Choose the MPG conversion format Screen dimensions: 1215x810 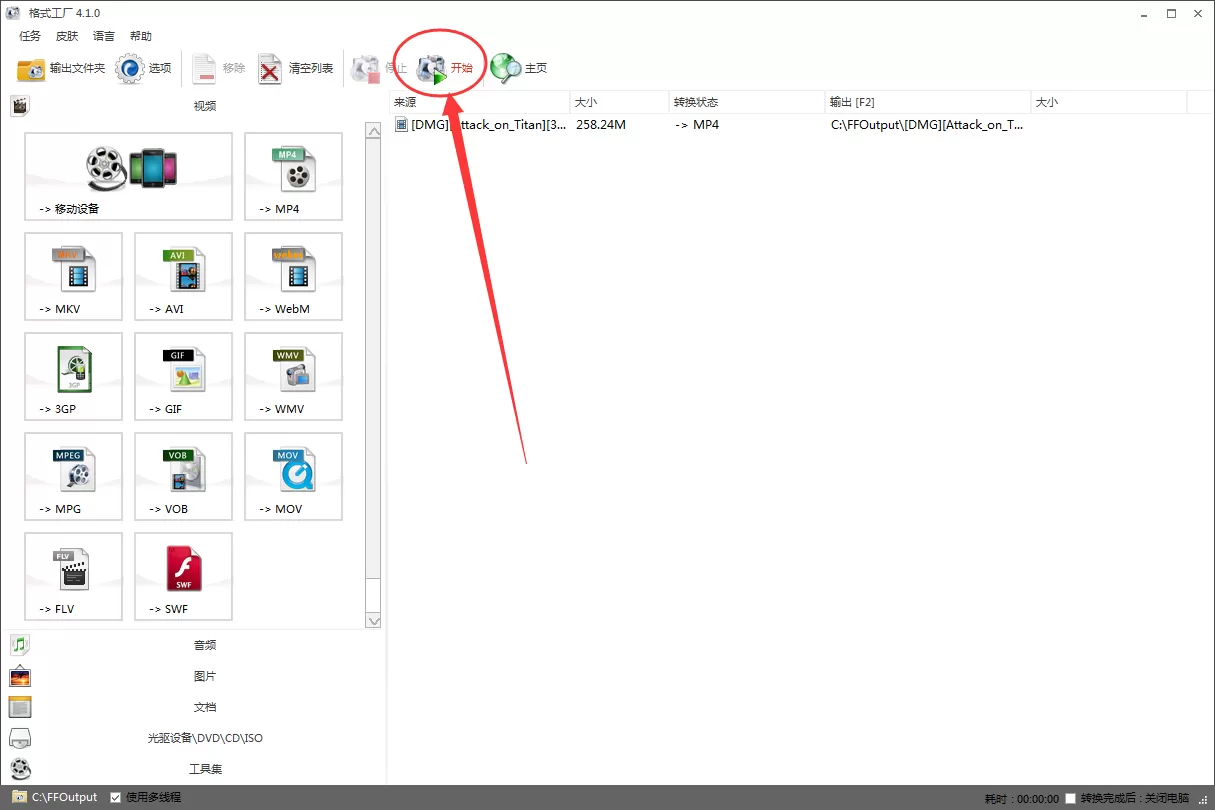(x=74, y=477)
